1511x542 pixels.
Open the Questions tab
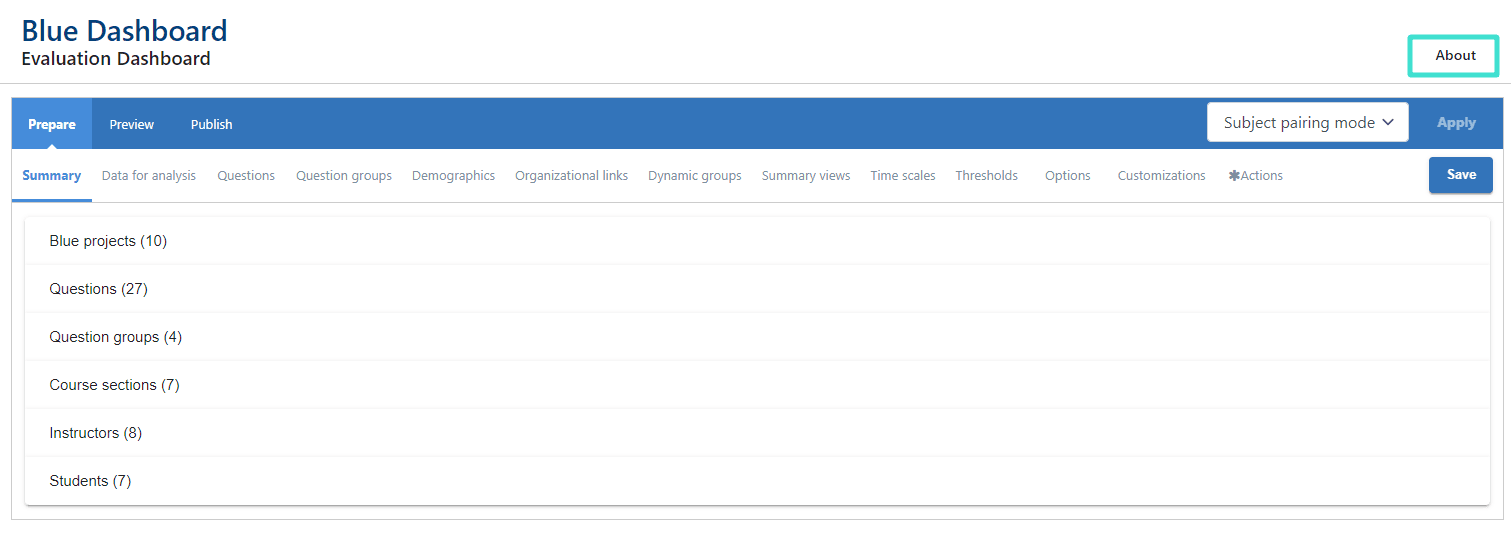(x=246, y=175)
